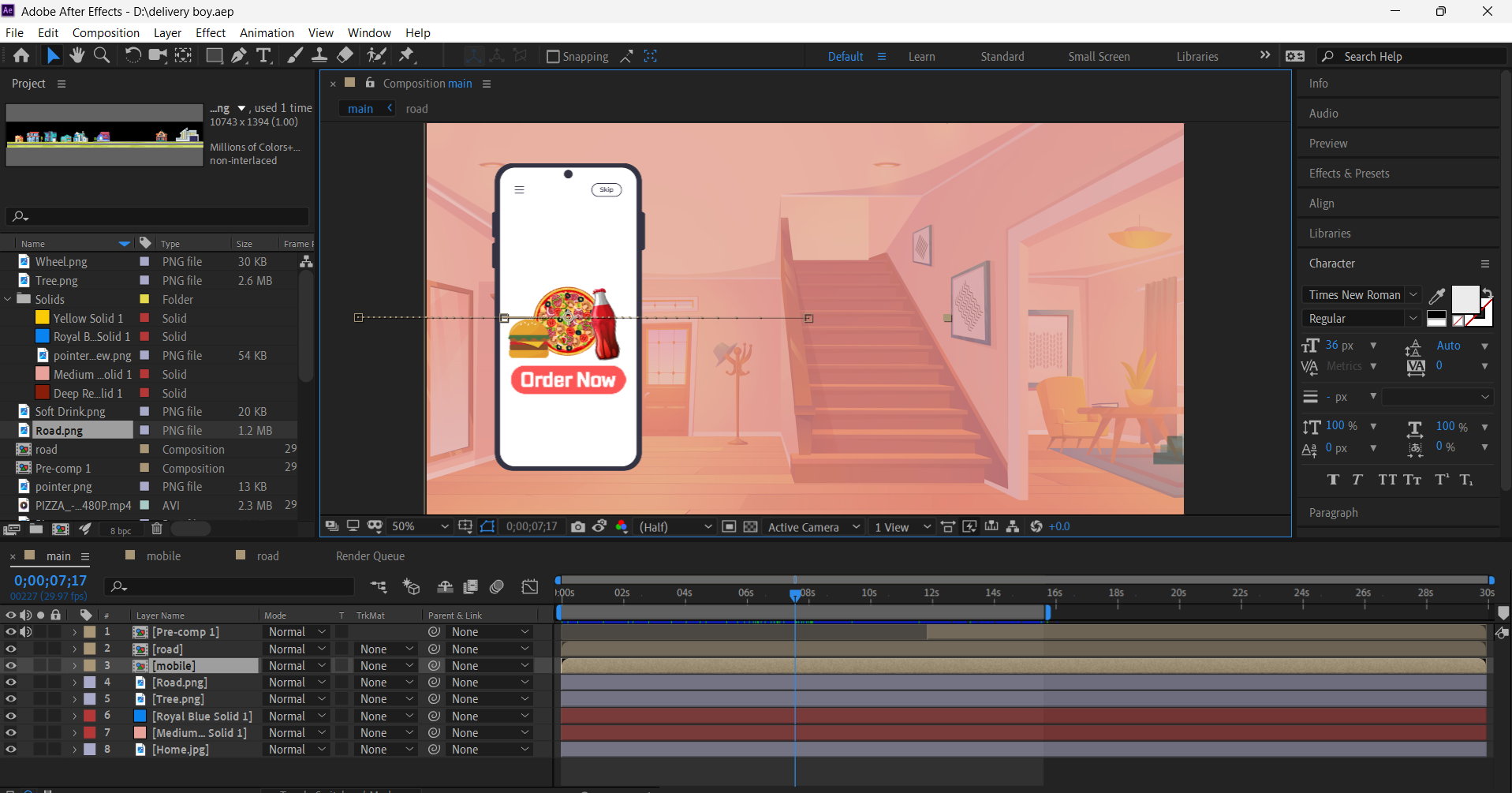Viewport: 1512px width, 793px height.
Task: Switch to the Render Queue tab
Action: (369, 555)
